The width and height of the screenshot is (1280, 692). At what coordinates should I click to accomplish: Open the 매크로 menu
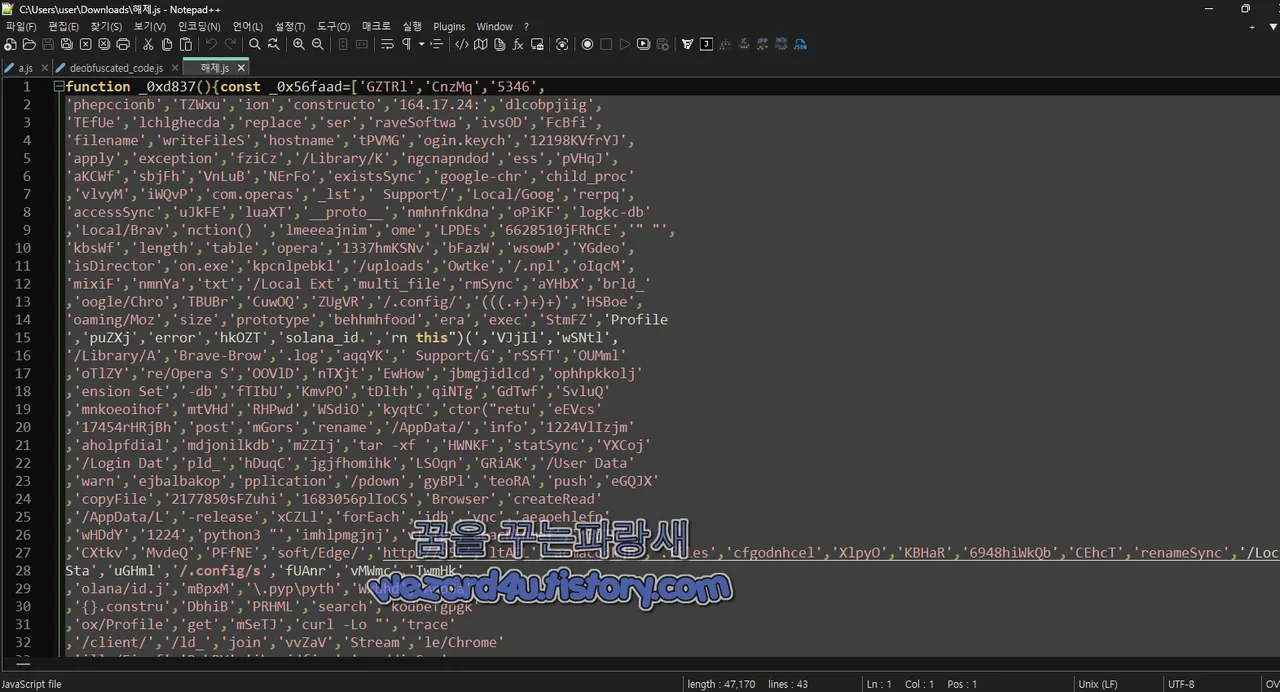(377, 26)
